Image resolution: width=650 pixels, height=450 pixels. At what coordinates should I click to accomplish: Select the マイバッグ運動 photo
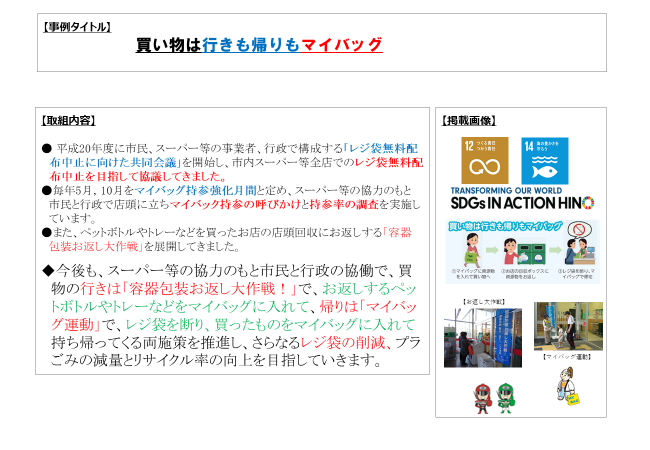(x=568, y=326)
